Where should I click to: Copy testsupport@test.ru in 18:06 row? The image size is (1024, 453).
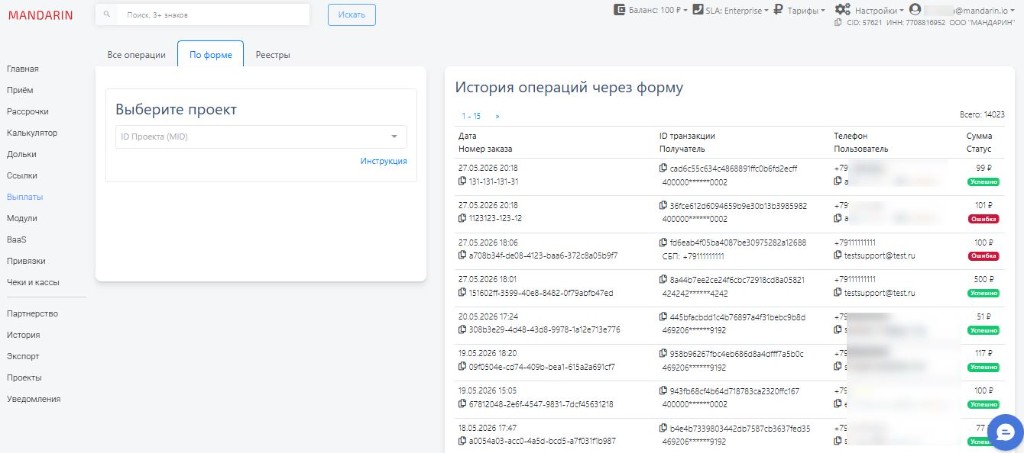pyautogui.click(x=838, y=255)
